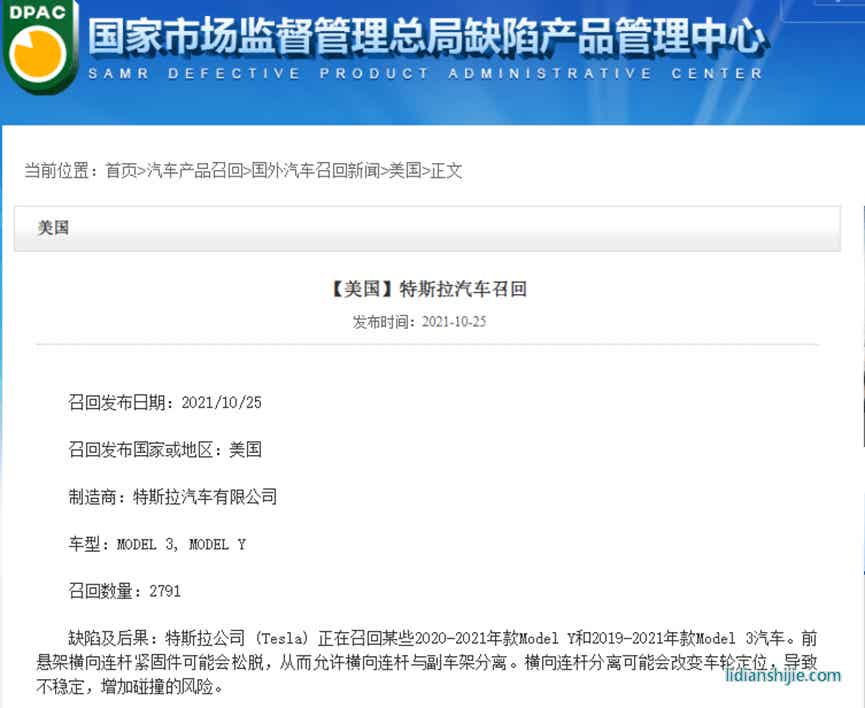Click the 召回数量 2791 line
The width and height of the screenshot is (865, 708).
click(124, 591)
